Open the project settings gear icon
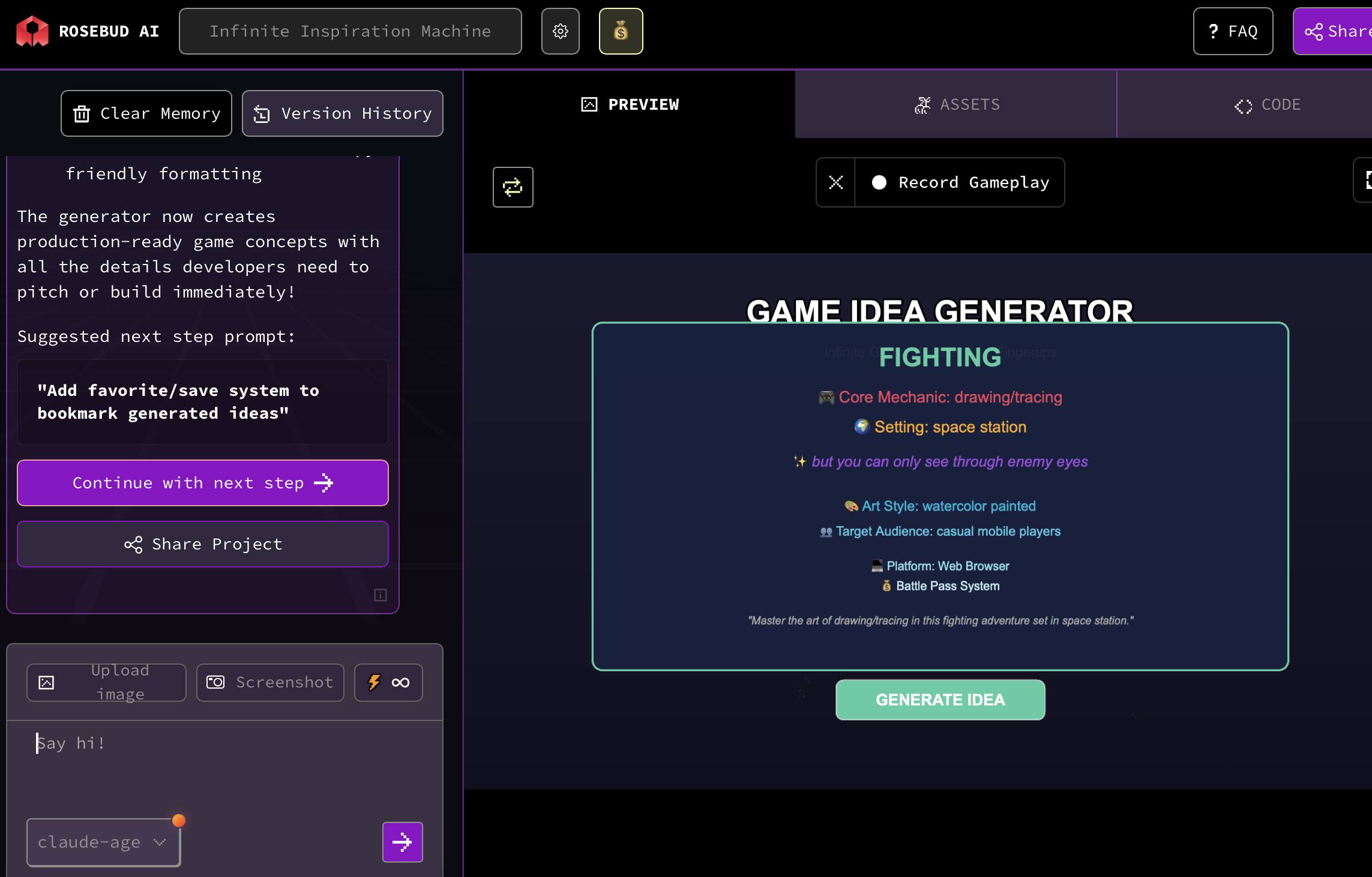 pyautogui.click(x=560, y=31)
